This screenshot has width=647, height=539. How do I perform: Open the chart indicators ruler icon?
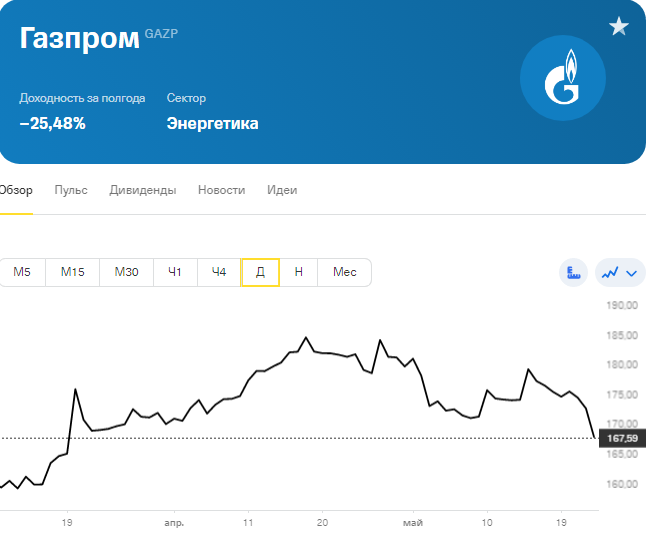(x=573, y=272)
